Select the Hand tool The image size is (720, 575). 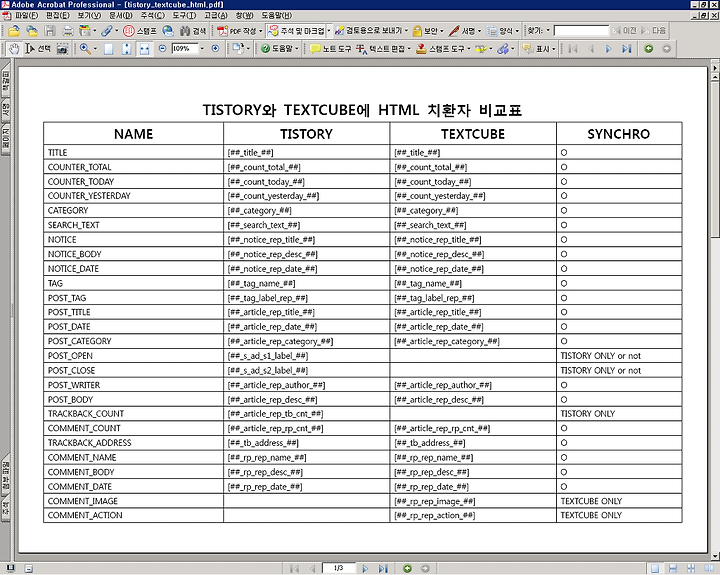[14, 49]
